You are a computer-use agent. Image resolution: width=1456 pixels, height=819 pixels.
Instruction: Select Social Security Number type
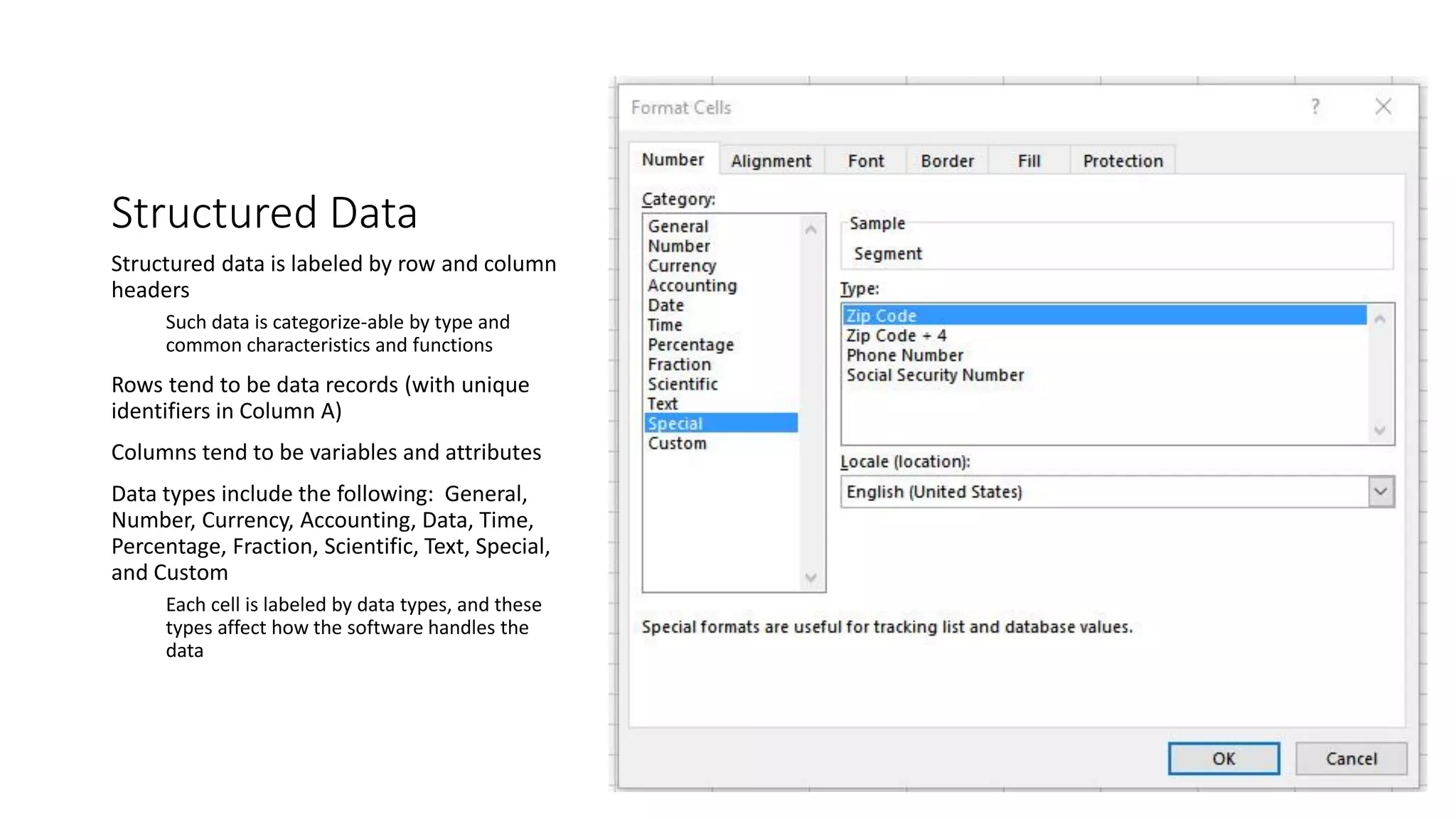coord(935,375)
